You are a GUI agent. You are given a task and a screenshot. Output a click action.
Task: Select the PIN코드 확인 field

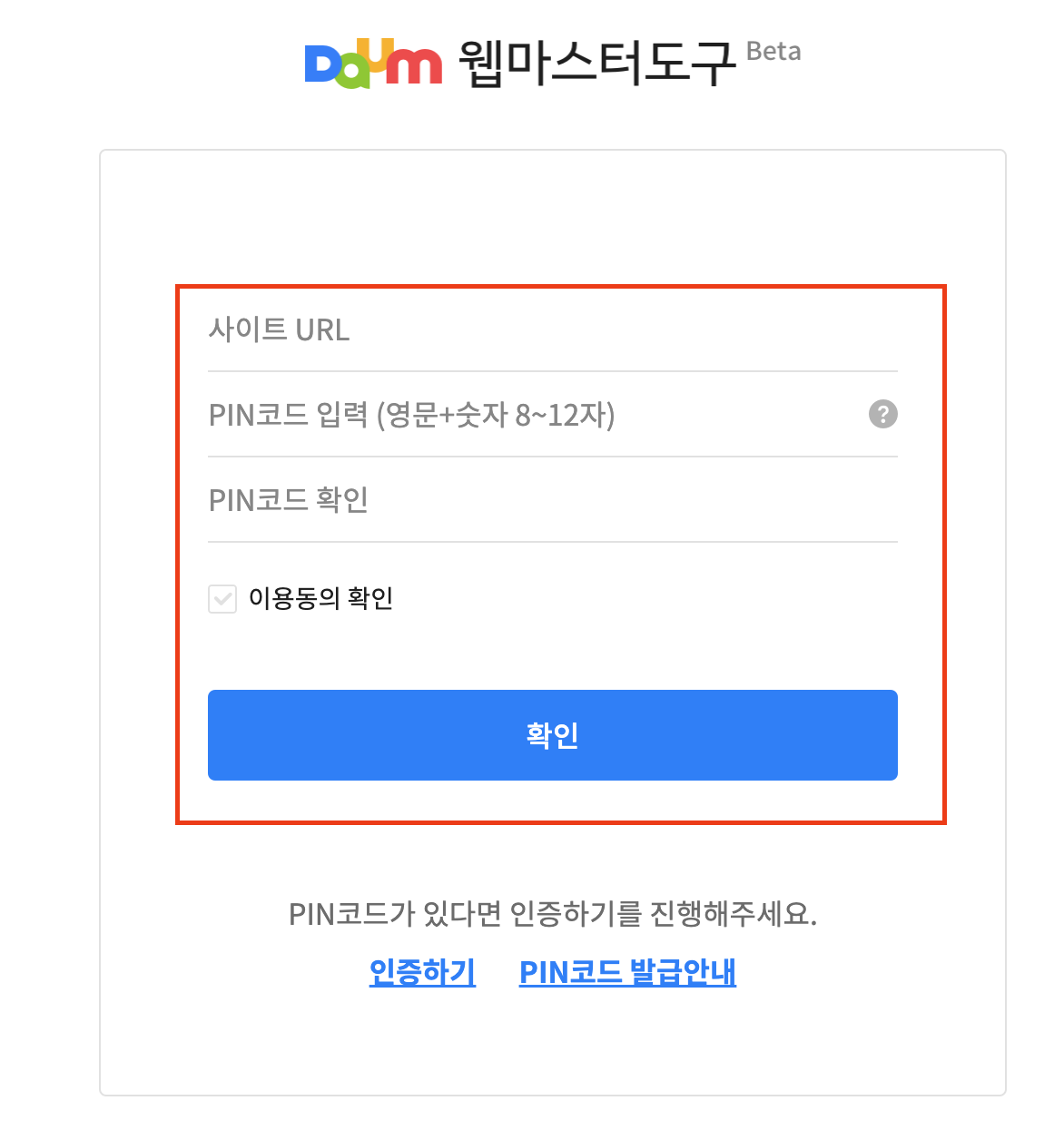(552, 500)
